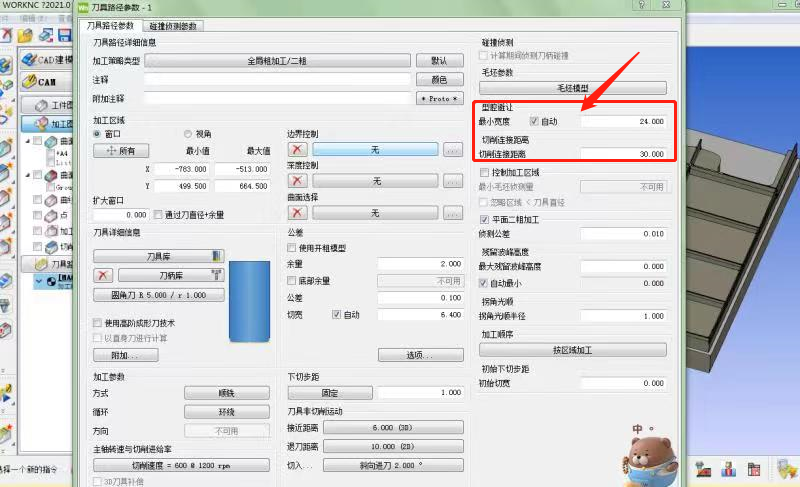
Task: Toggle 底部余量 checkbox
Action: coord(291,280)
